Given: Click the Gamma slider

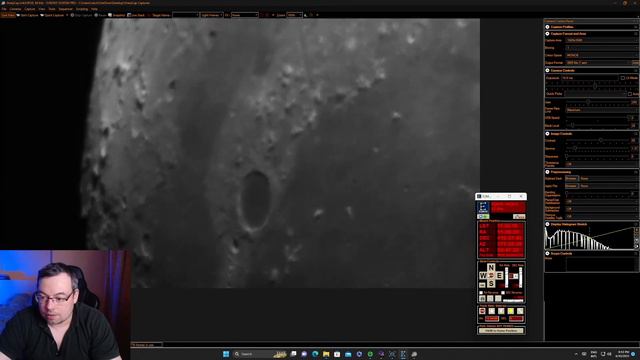Looking at the screenshot, I should click(598, 148).
